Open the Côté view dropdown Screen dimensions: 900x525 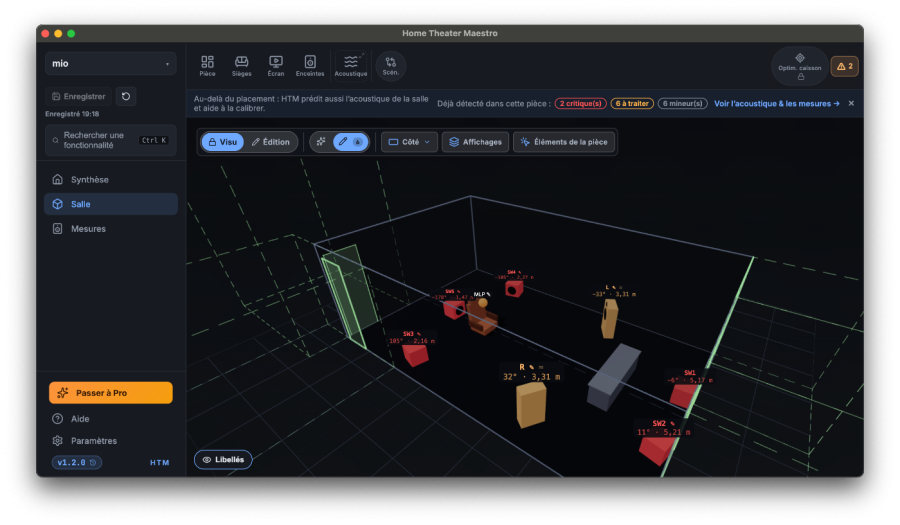coord(409,142)
